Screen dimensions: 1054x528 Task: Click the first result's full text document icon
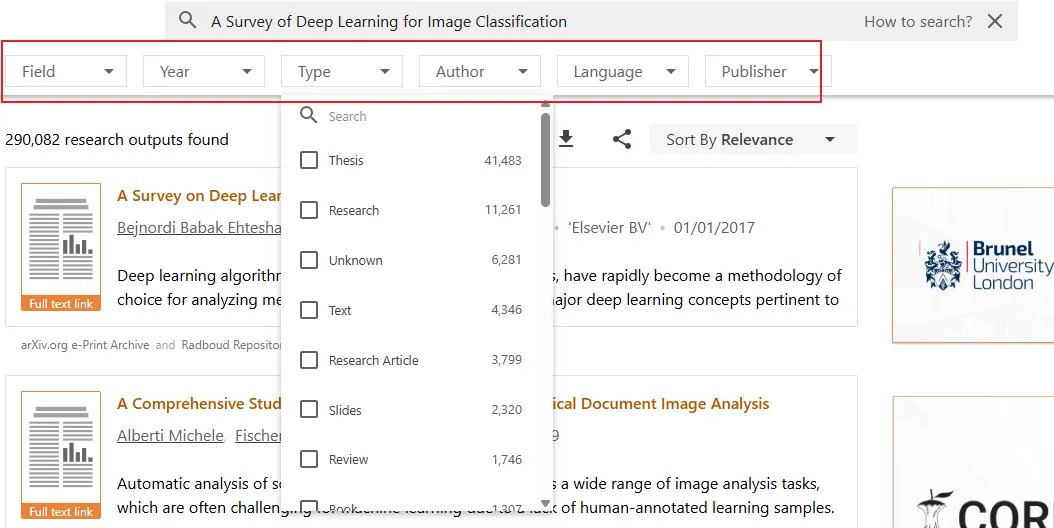point(61,247)
